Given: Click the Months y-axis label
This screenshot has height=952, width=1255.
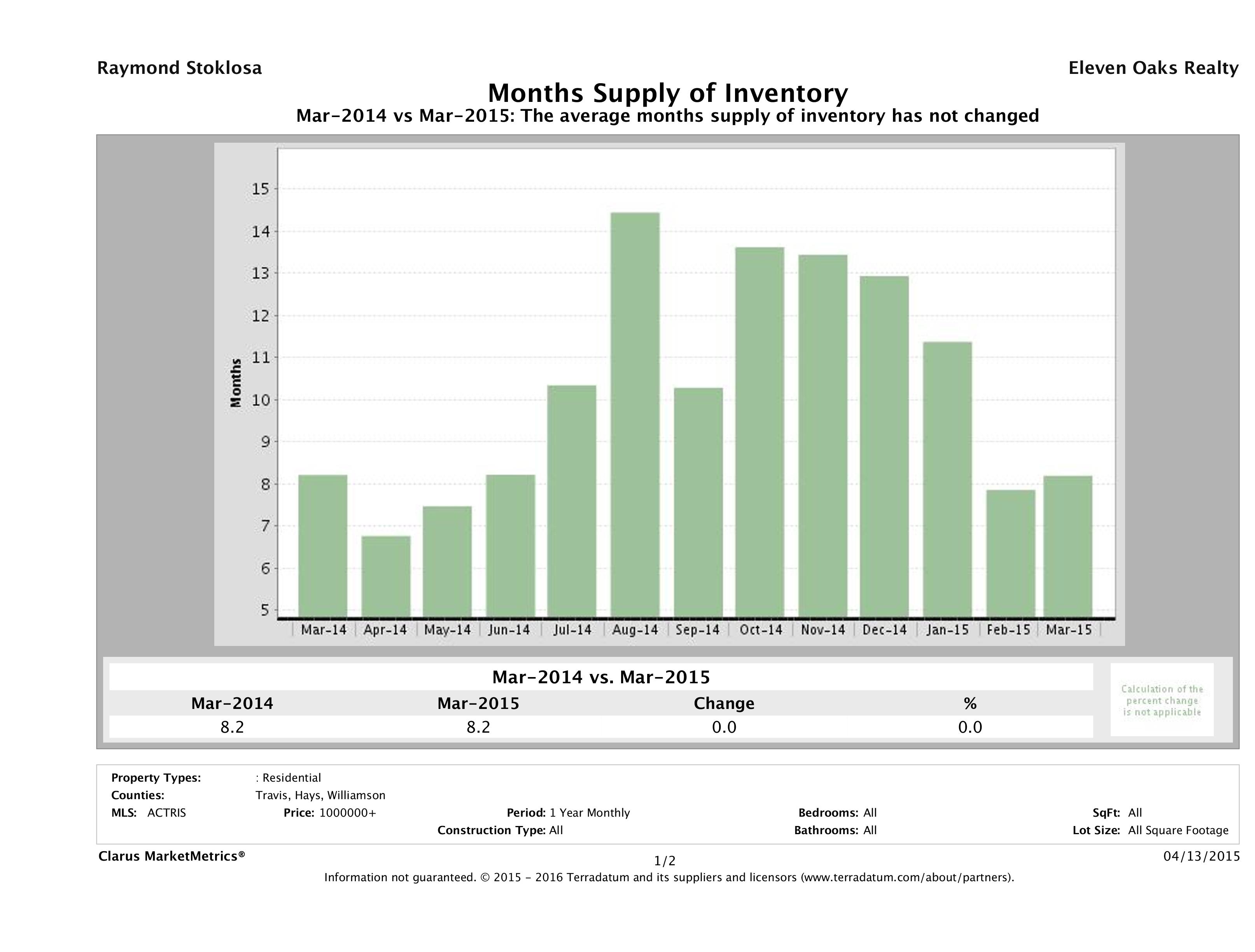Looking at the screenshot, I should [236, 383].
